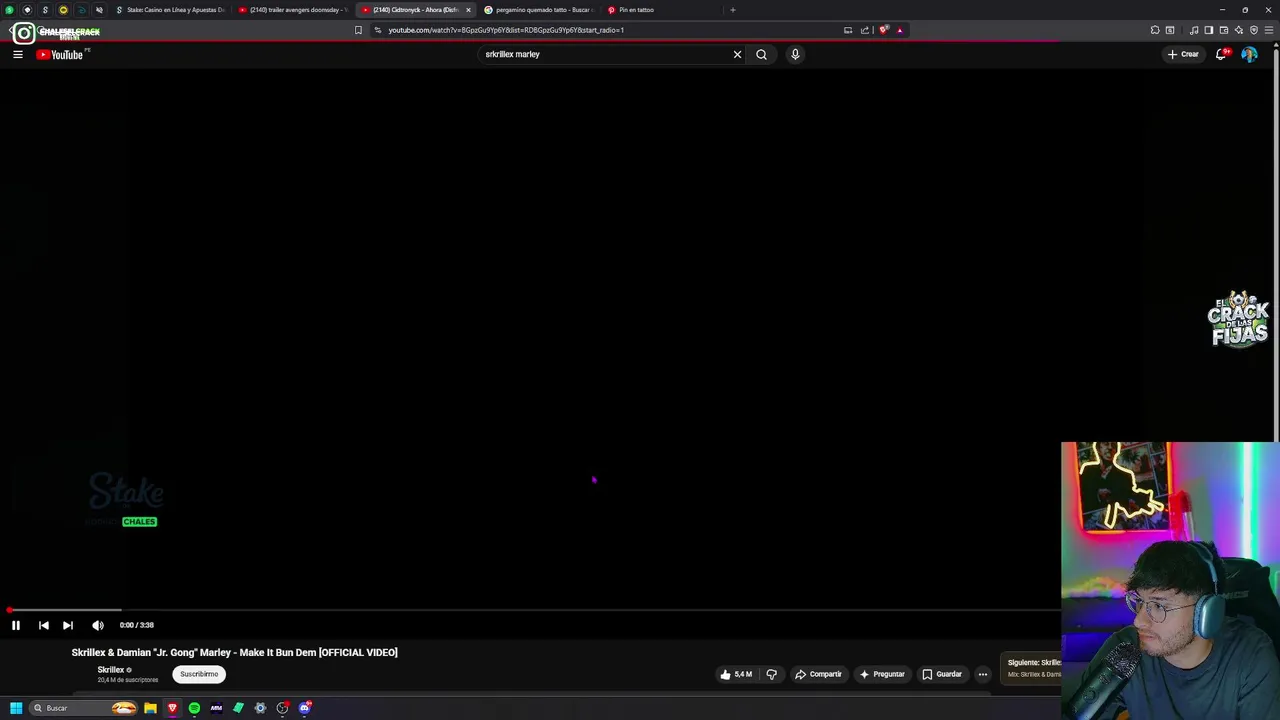Open a new browser tab
Image resolution: width=1280 pixels, height=720 pixels.
pos(733,10)
